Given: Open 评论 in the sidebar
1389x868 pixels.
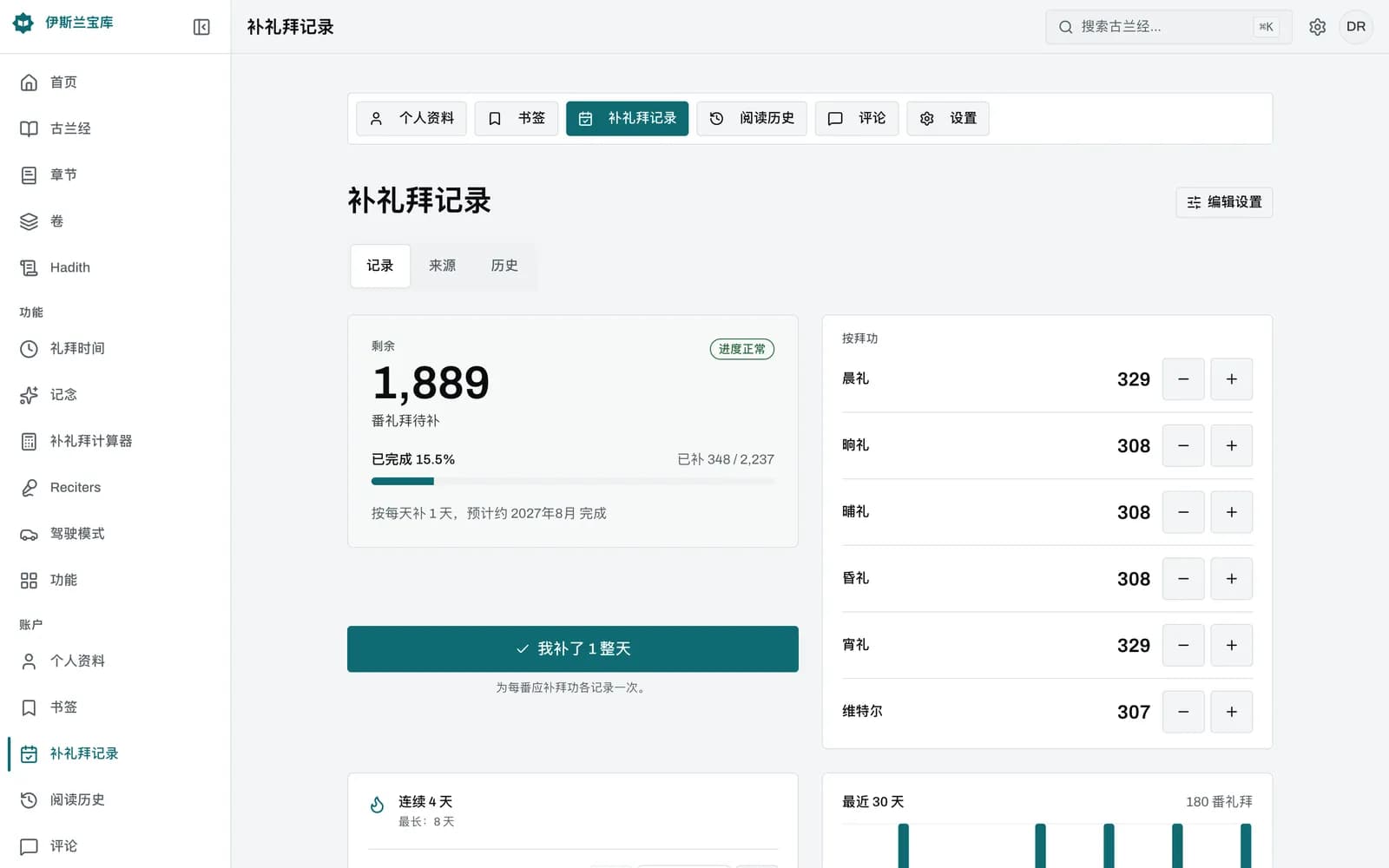Looking at the screenshot, I should pos(115,846).
